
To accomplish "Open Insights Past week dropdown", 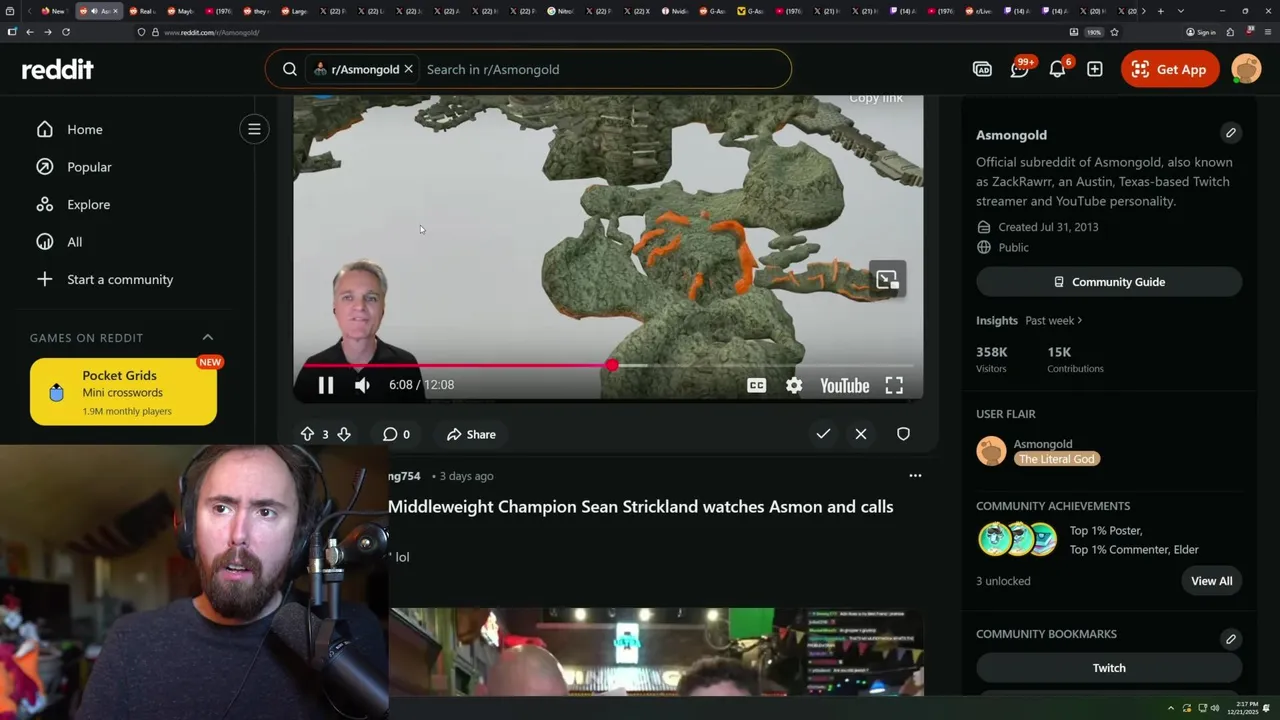I will (x=1054, y=320).
